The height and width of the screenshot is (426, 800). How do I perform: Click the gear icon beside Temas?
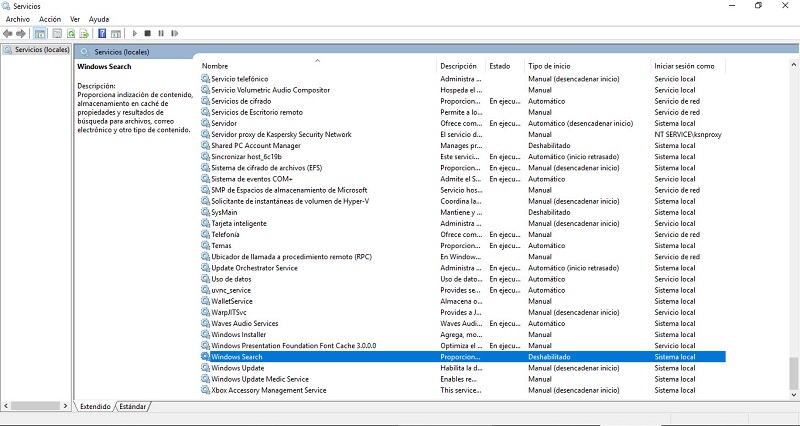205,246
